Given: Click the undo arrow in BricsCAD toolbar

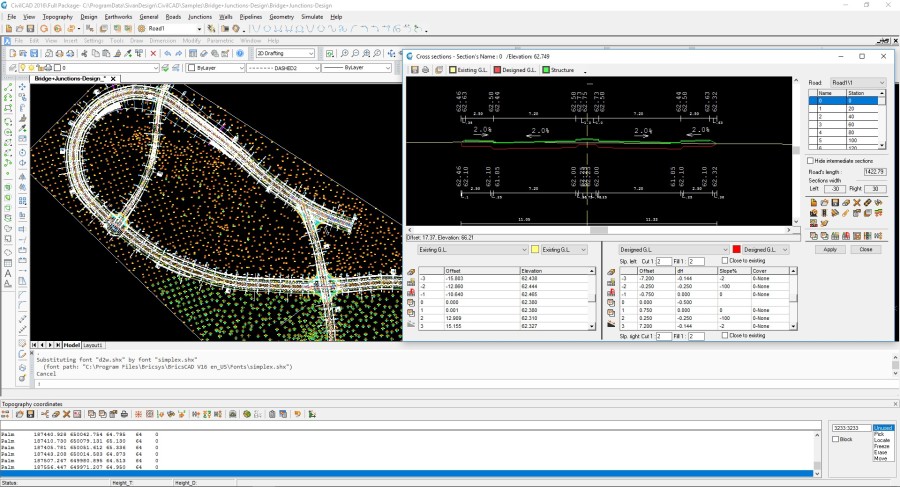Looking at the screenshot, I should 166,53.
